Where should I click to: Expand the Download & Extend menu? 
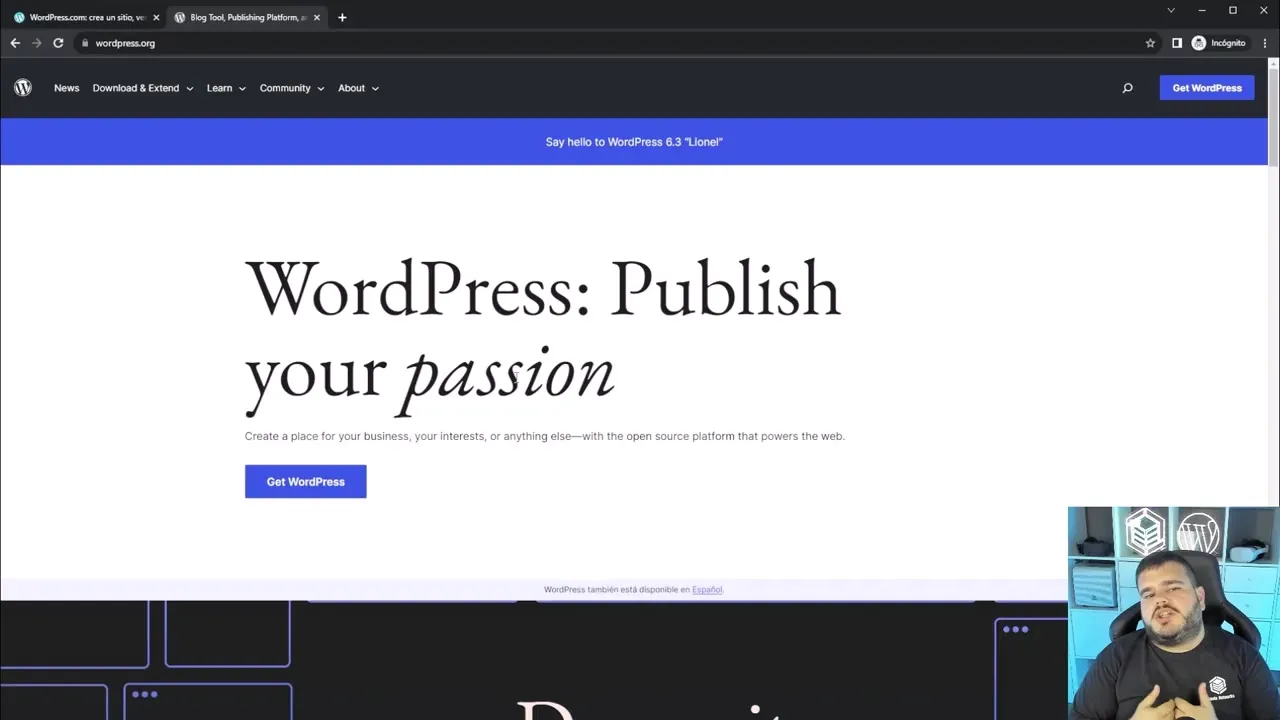pyautogui.click(x=143, y=88)
